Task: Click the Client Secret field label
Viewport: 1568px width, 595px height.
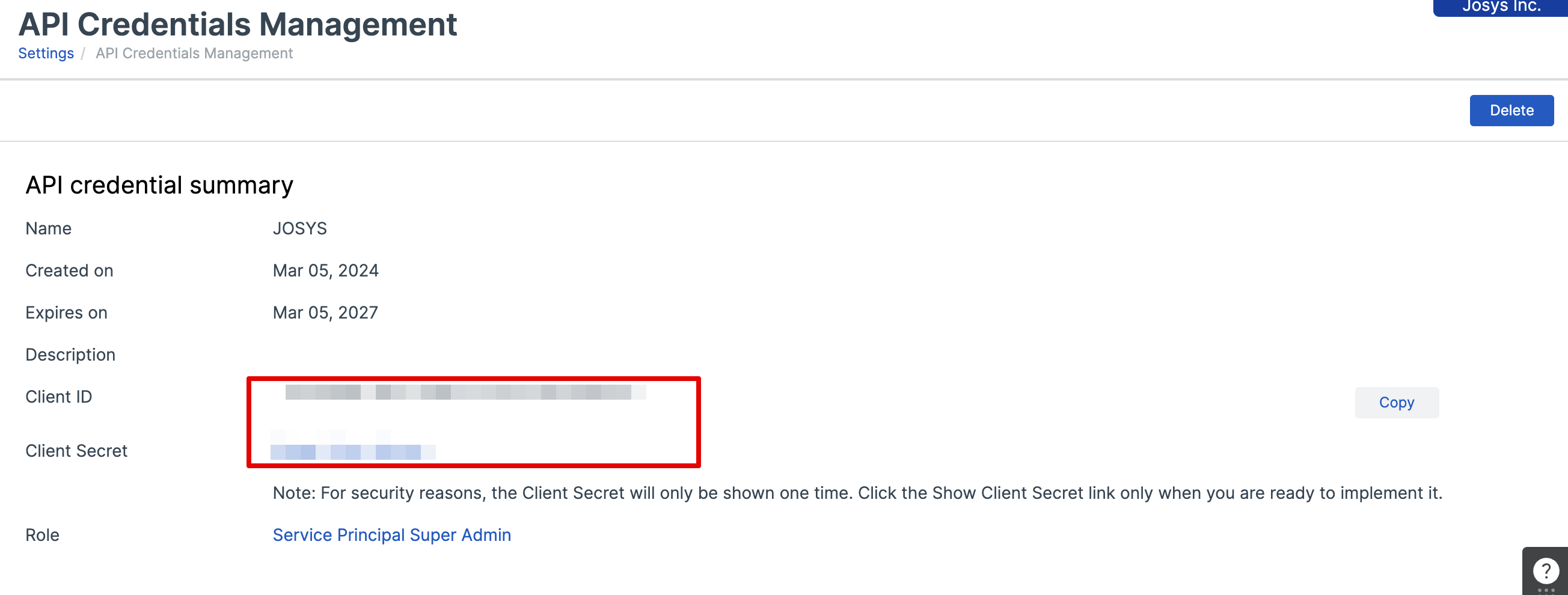Action: [x=76, y=451]
